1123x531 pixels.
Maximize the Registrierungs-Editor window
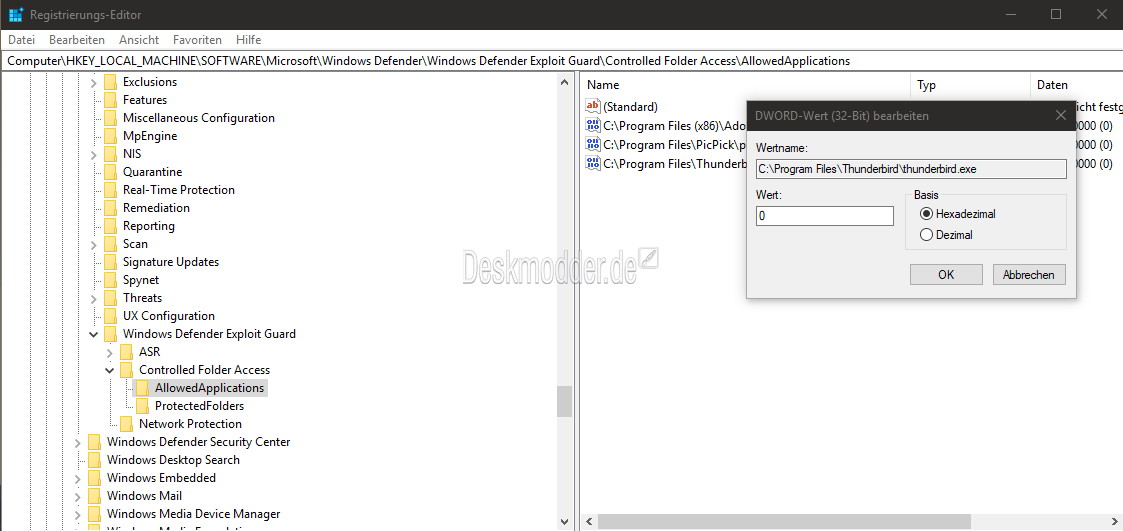[1056, 14]
